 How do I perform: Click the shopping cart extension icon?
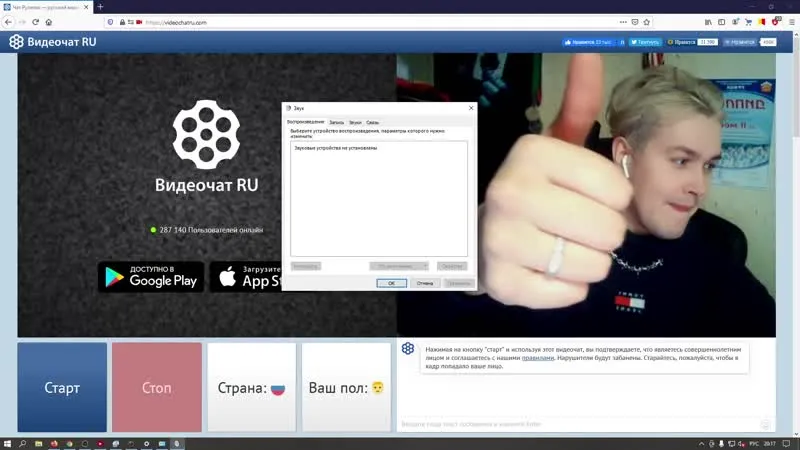[748, 22]
